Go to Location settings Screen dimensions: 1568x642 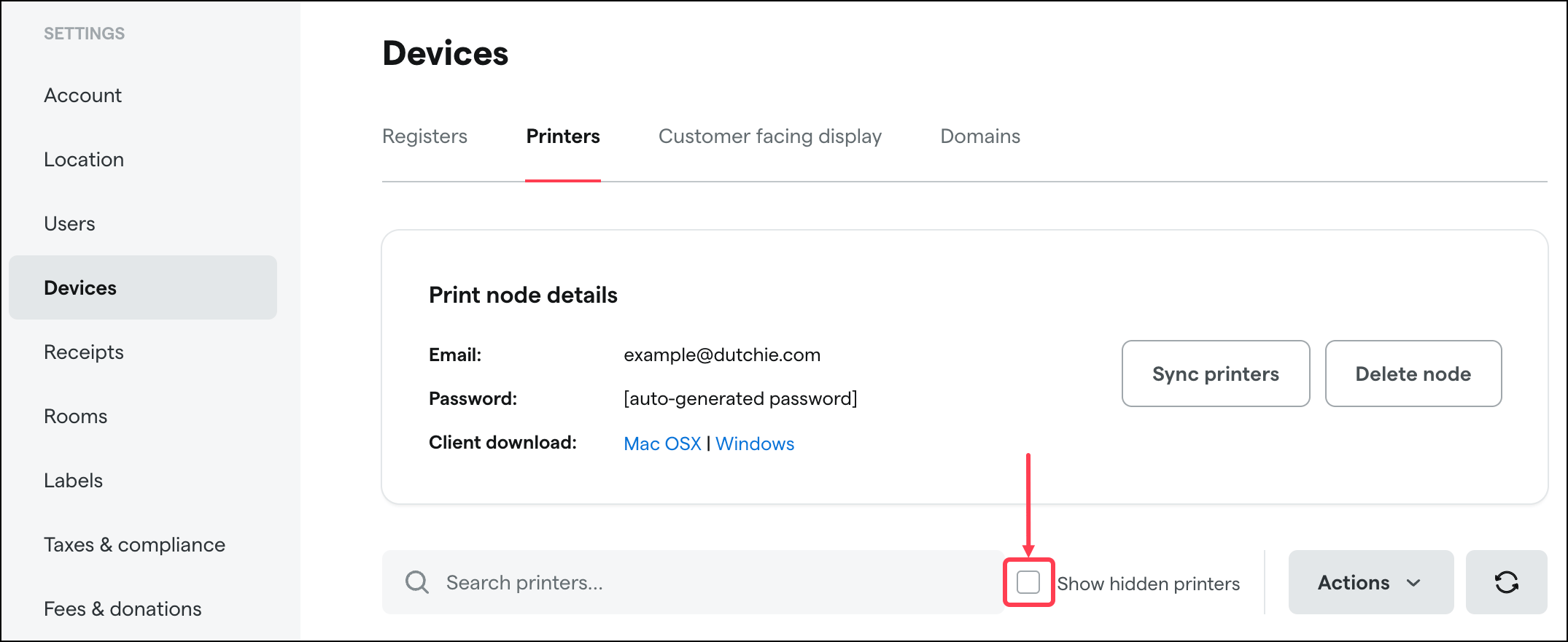point(84,159)
